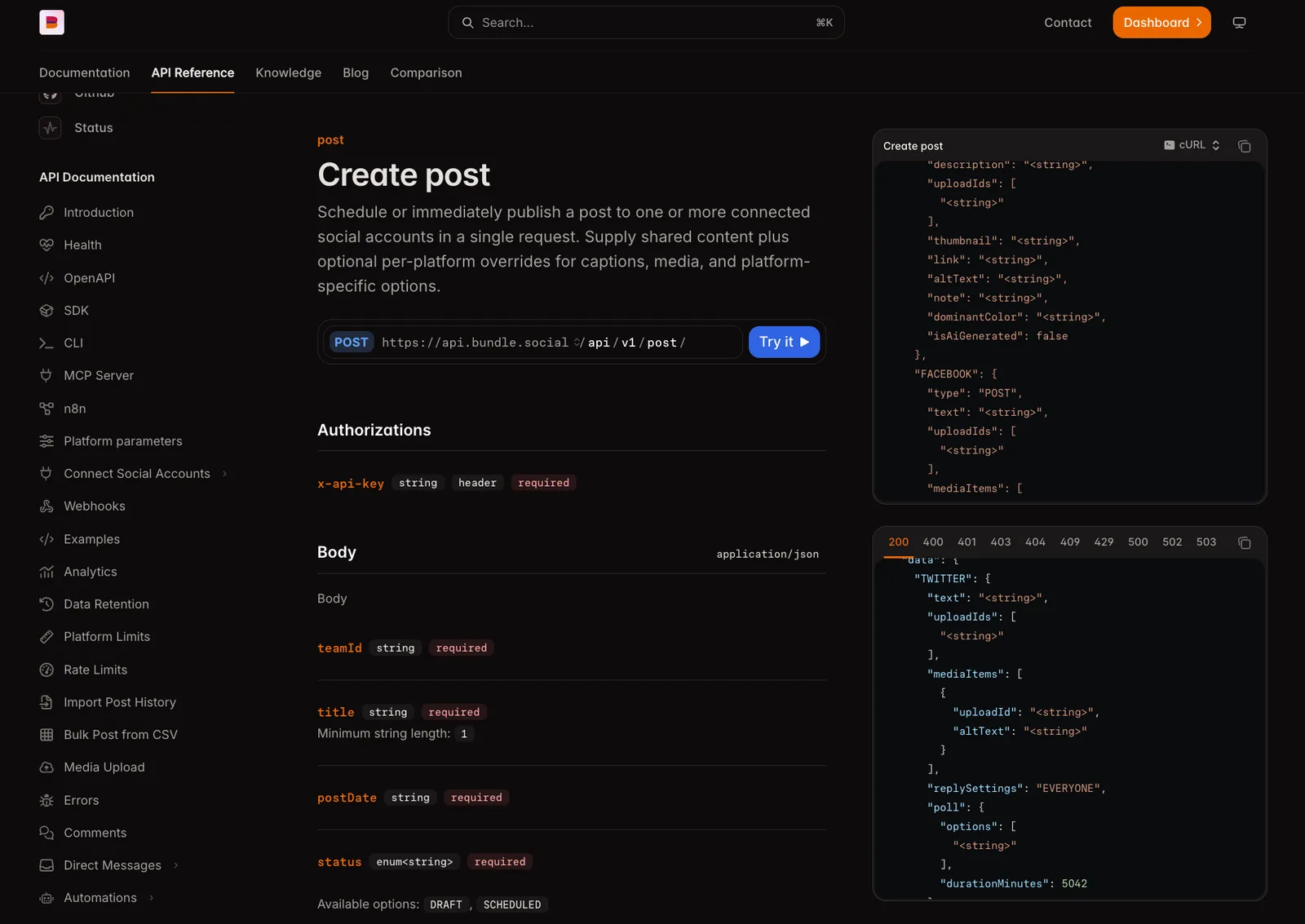Screen dimensions: 1305x924
Task: Click the Media Upload cloud icon
Action: click(x=46, y=767)
